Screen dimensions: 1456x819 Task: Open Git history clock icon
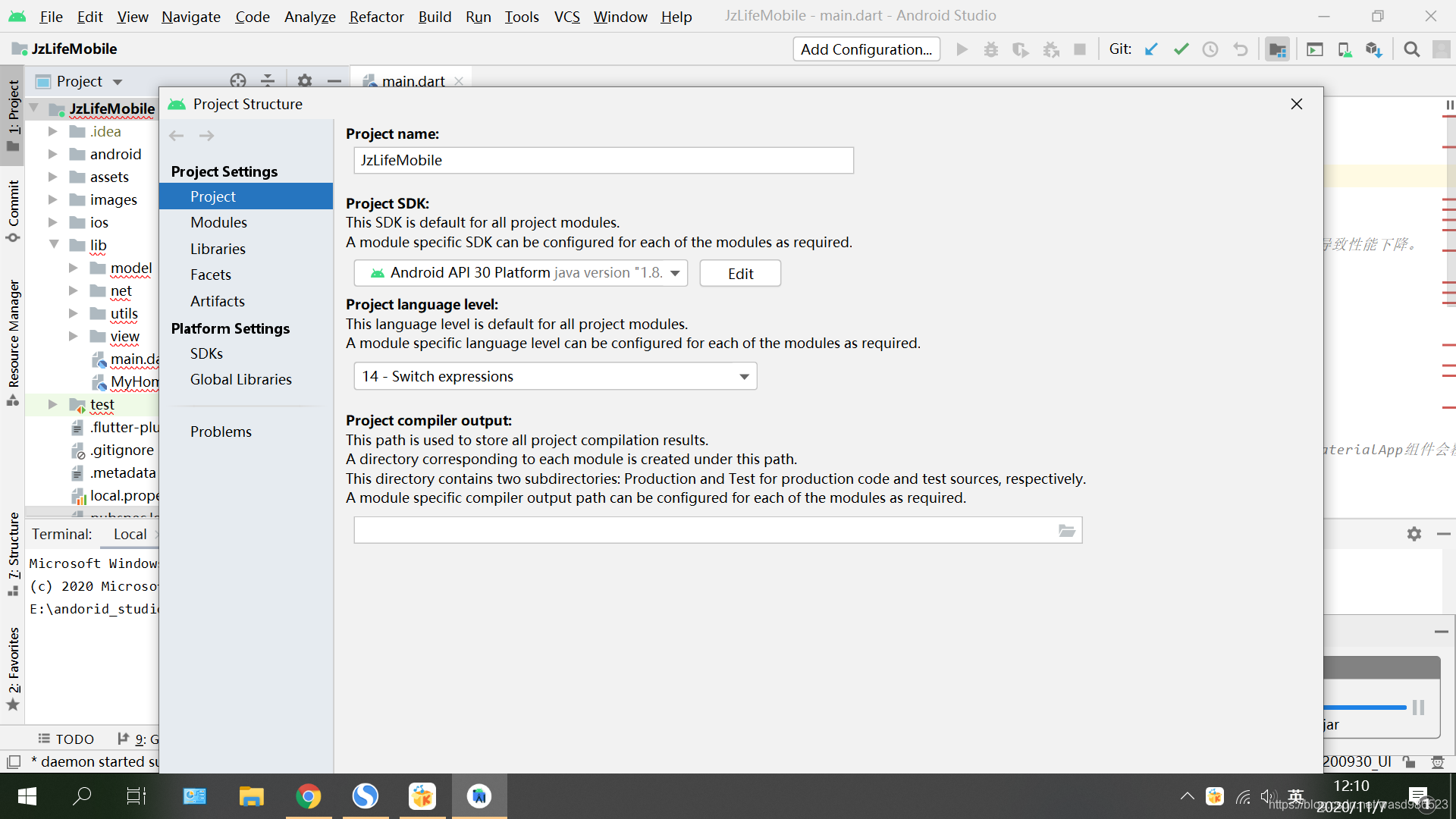pyautogui.click(x=1210, y=49)
